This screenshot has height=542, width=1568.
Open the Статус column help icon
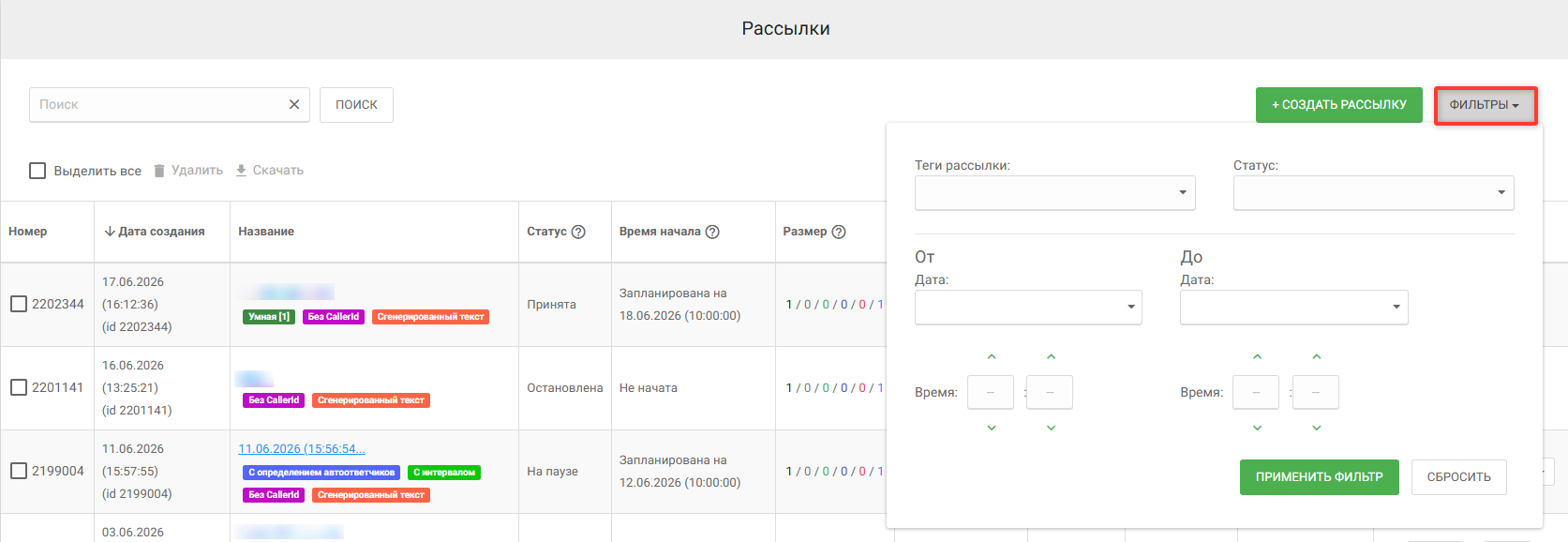pyautogui.click(x=578, y=232)
